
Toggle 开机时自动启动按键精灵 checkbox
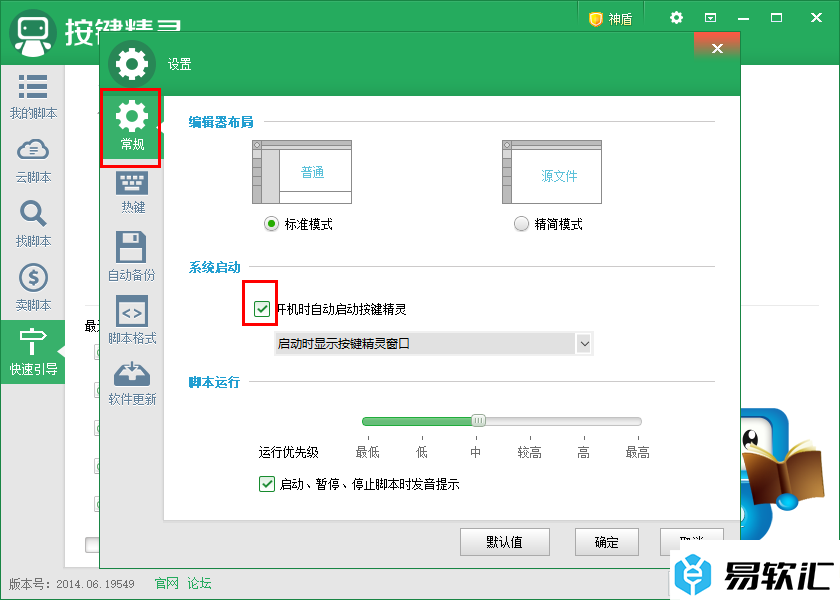[262, 309]
